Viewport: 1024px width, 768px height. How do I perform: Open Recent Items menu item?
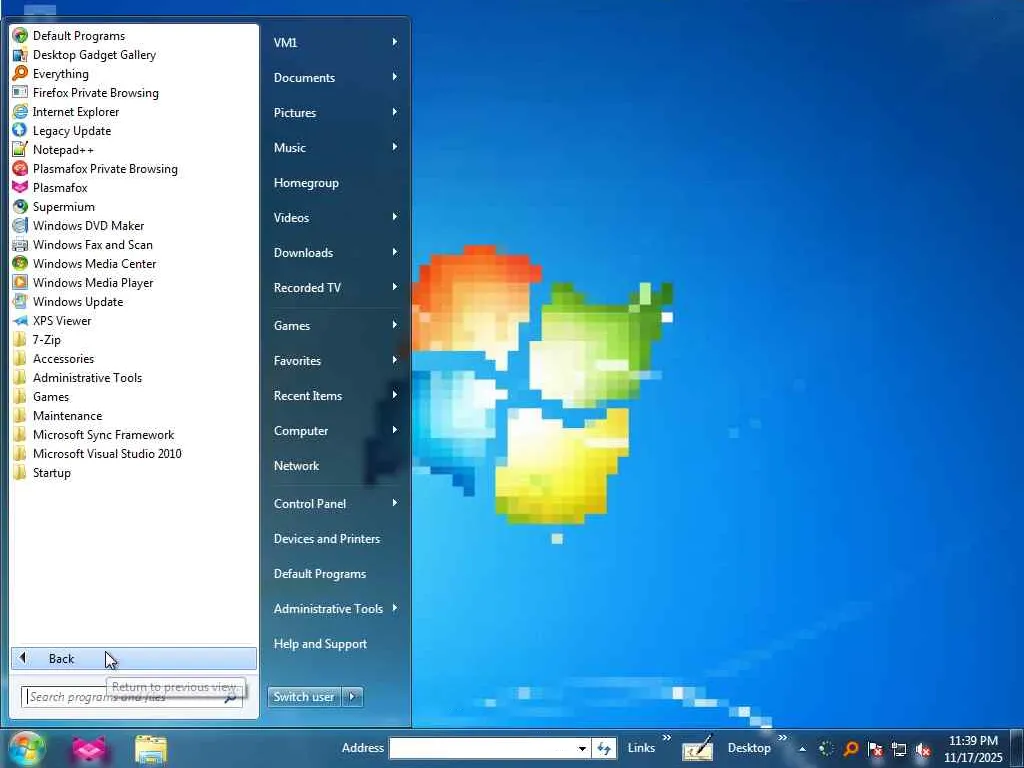[335, 396]
